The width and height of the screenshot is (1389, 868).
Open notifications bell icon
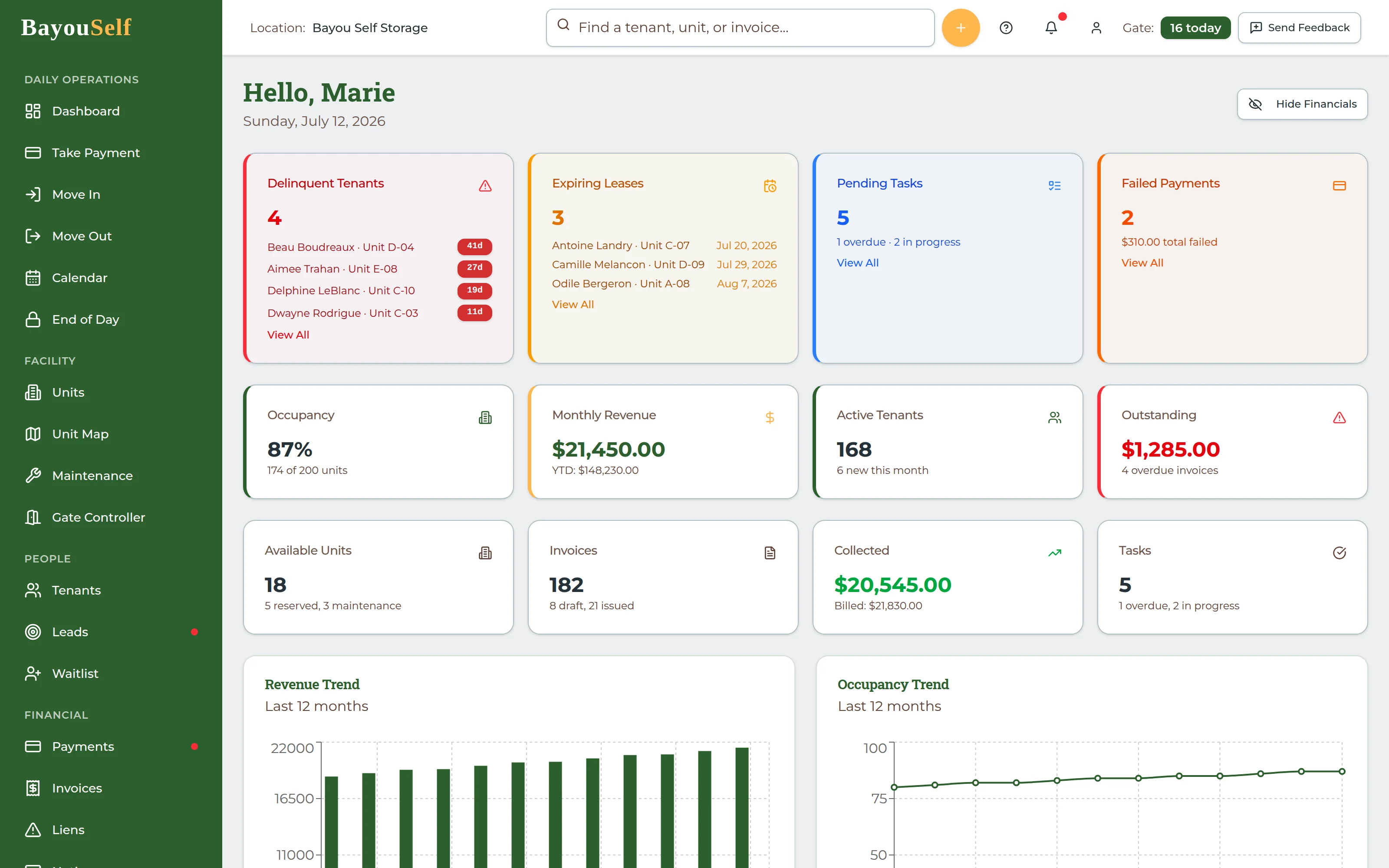pyautogui.click(x=1051, y=27)
